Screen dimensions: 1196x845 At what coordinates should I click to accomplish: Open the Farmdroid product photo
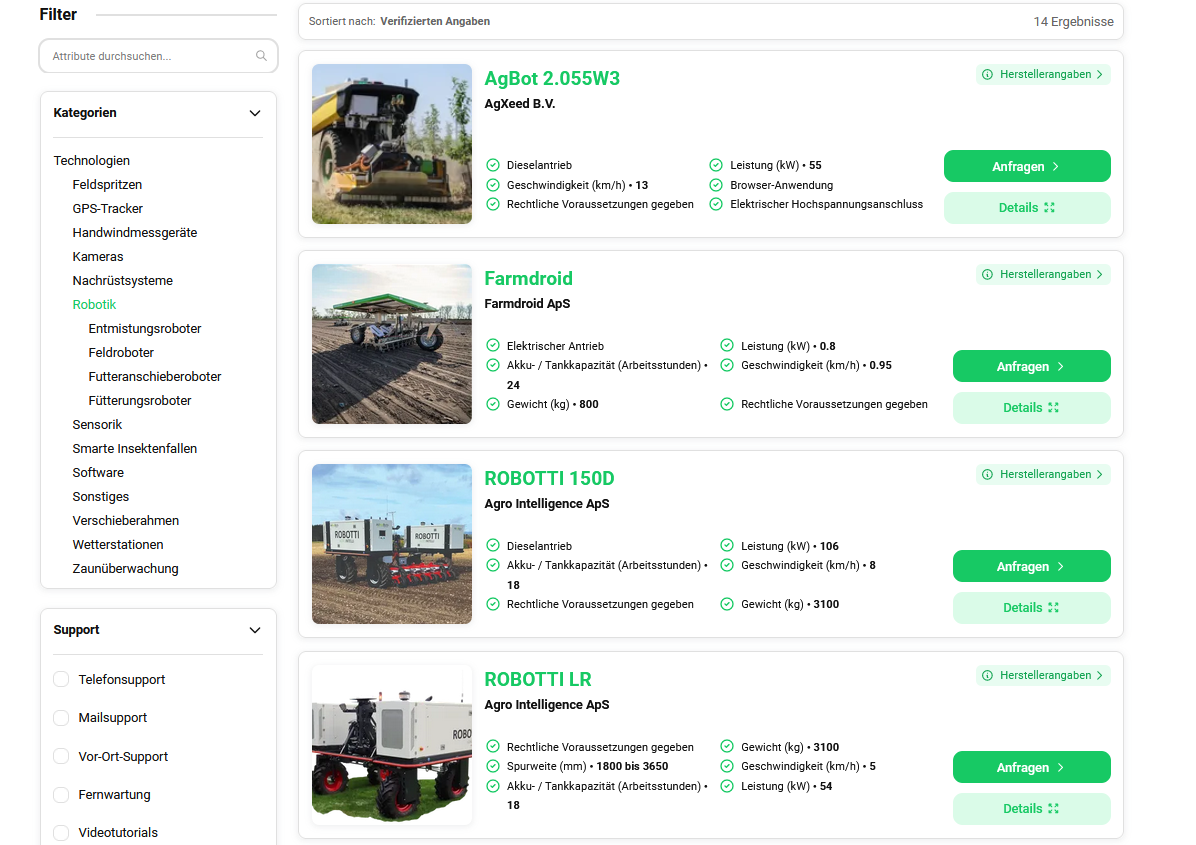392,344
